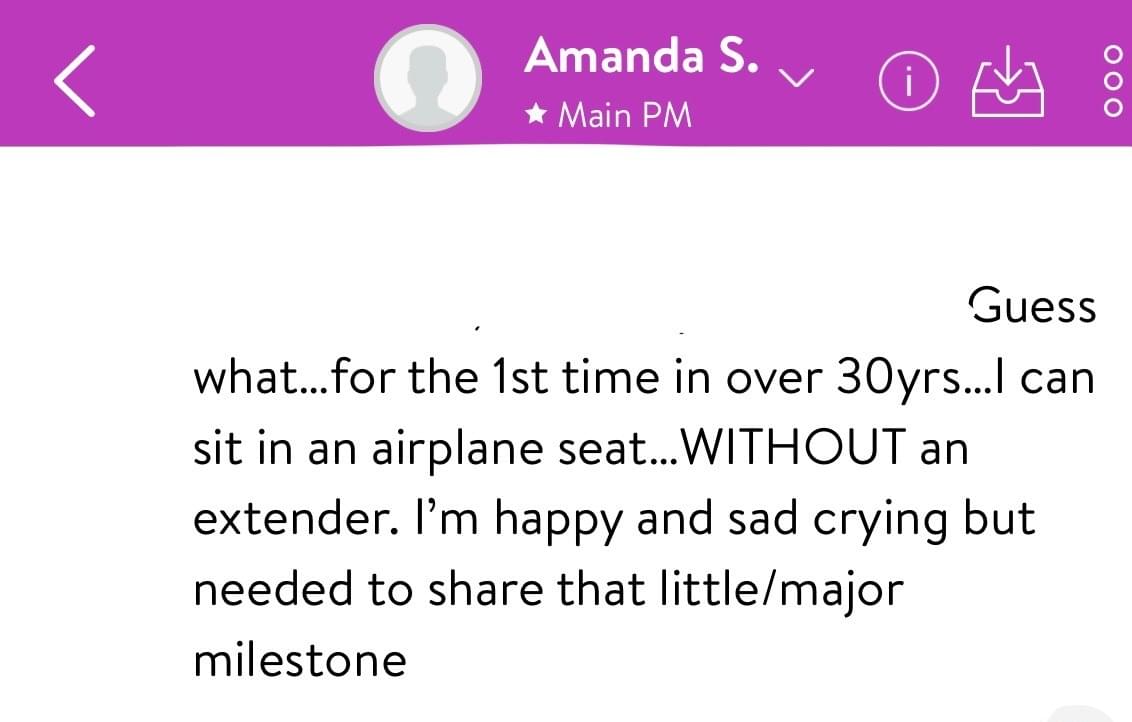The width and height of the screenshot is (1132, 722).
Task: Click the "30yrs" text in the message
Action: [x=899, y=378]
